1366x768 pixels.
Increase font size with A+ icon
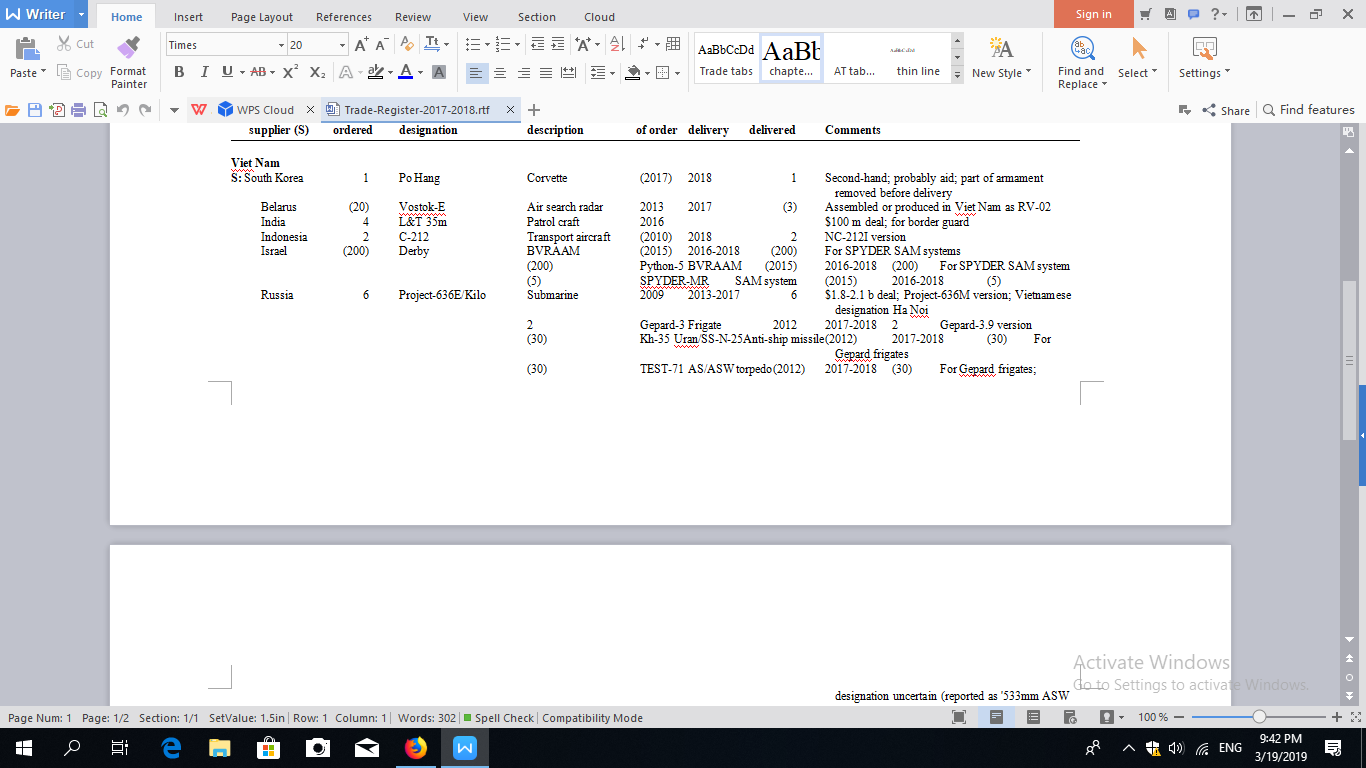click(362, 45)
